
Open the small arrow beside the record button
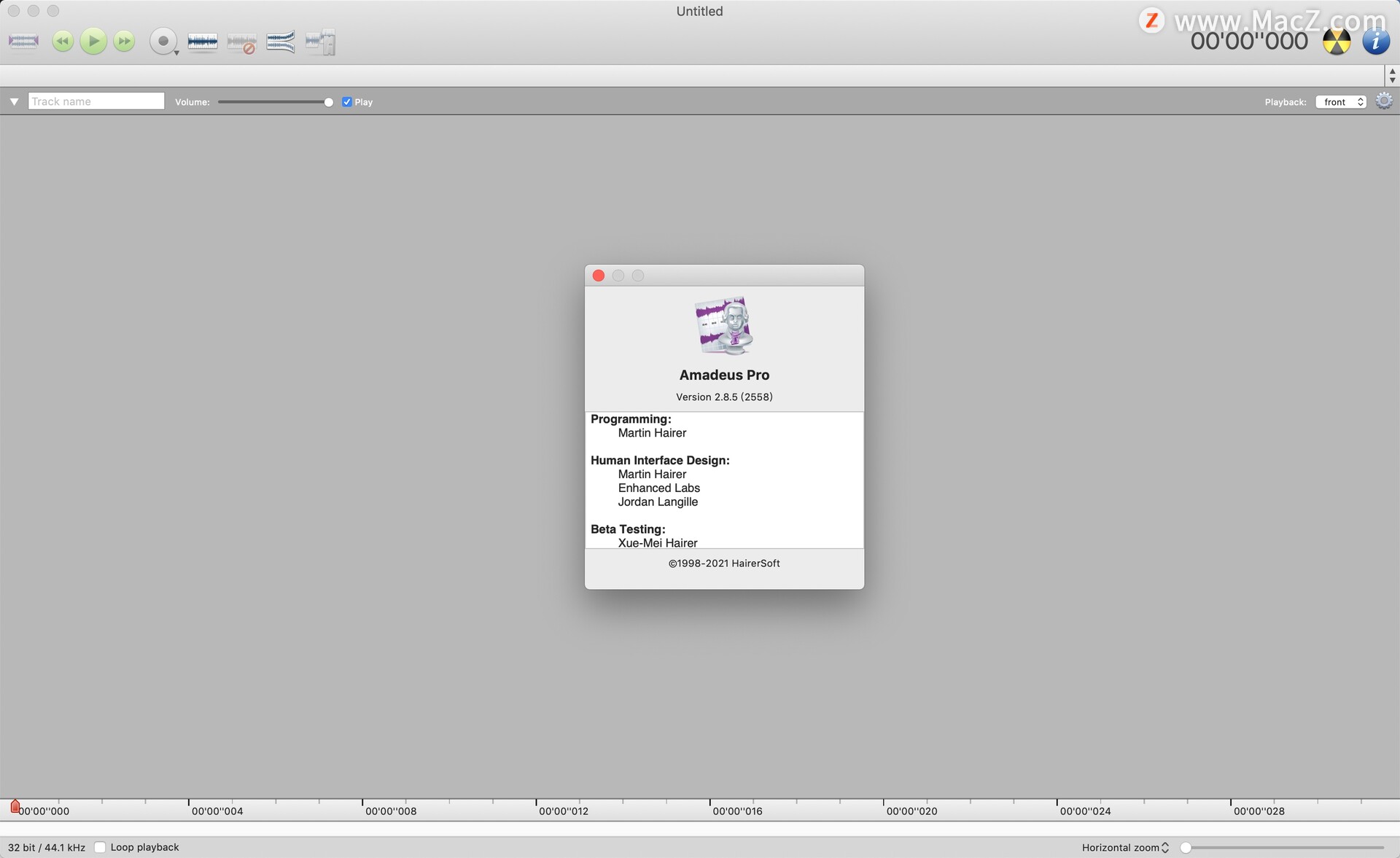point(176,53)
